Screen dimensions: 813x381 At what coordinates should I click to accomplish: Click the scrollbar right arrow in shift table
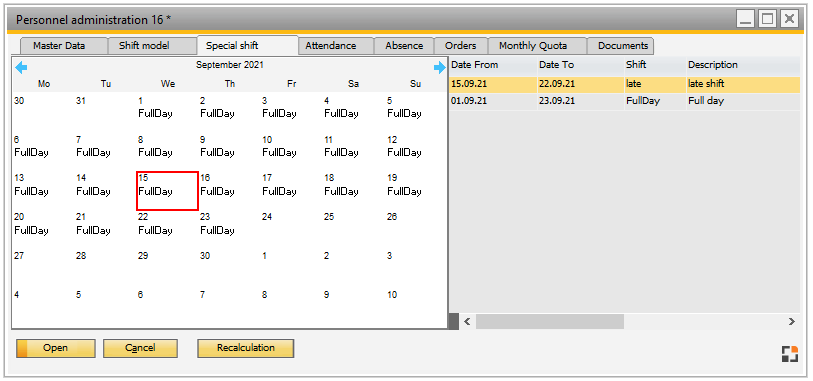click(x=792, y=321)
